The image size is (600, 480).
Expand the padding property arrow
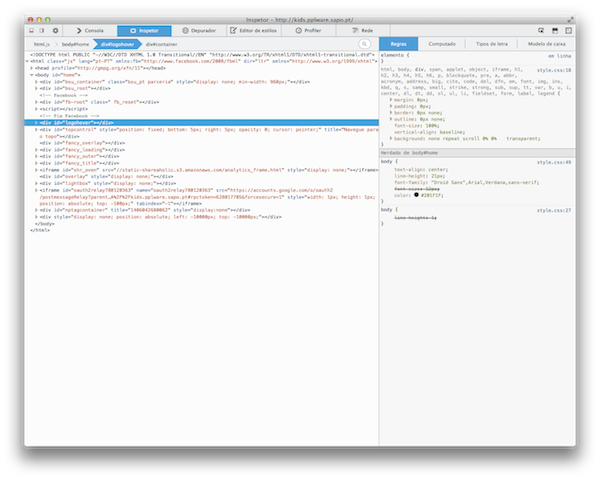coord(391,106)
